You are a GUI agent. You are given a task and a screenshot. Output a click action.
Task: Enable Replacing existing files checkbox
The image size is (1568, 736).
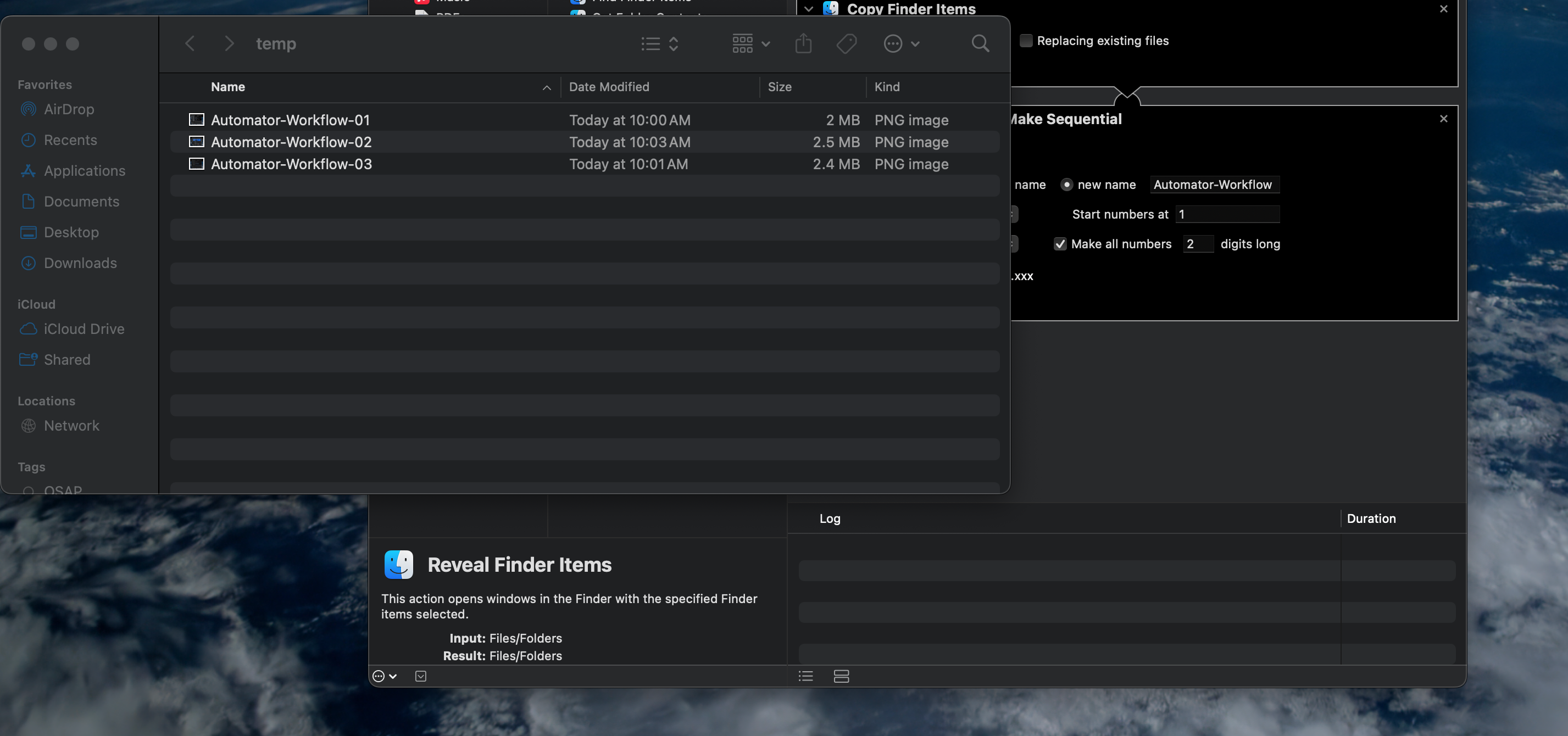pos(1026,41)
